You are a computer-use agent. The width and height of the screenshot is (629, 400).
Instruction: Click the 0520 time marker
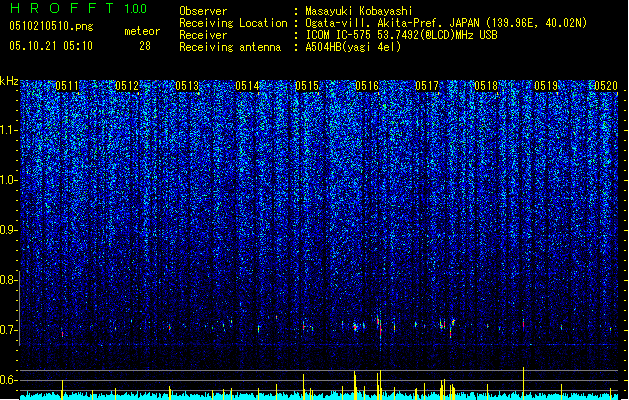(x=606, y=86)
